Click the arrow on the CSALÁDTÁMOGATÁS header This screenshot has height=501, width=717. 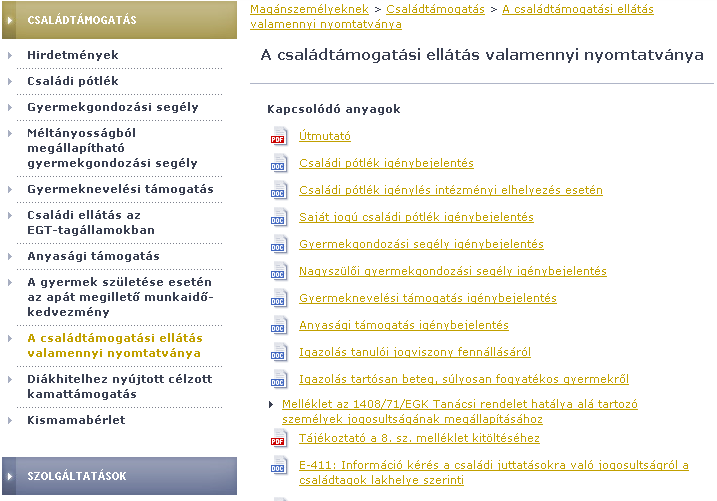10,20
